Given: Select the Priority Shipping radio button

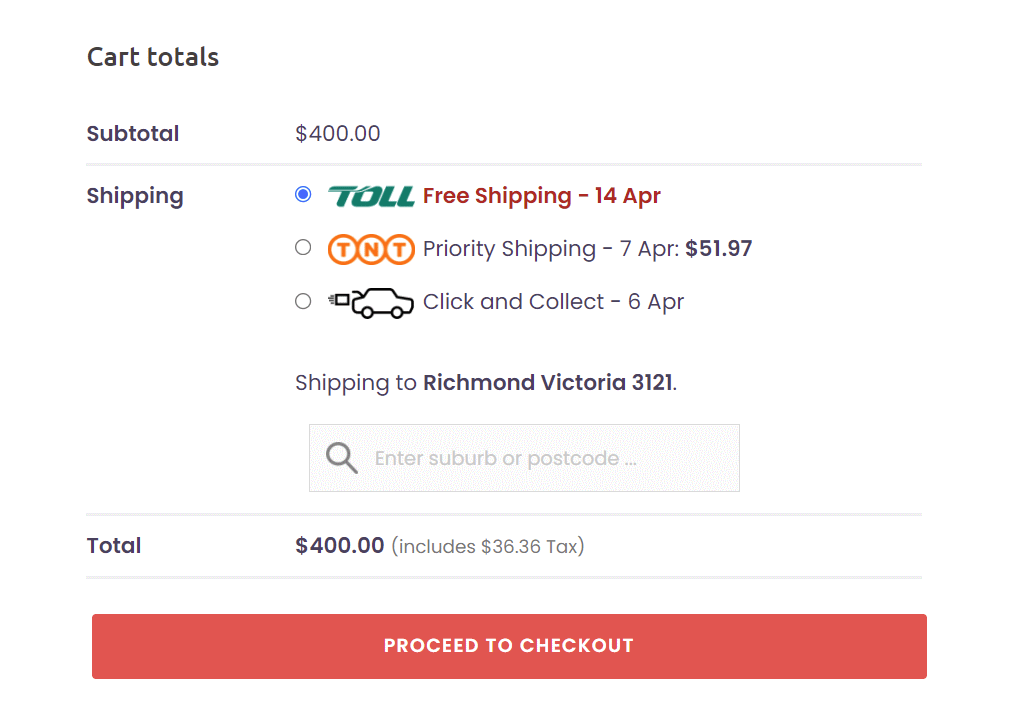Looking at the screenshot, I should click(303, 247).
